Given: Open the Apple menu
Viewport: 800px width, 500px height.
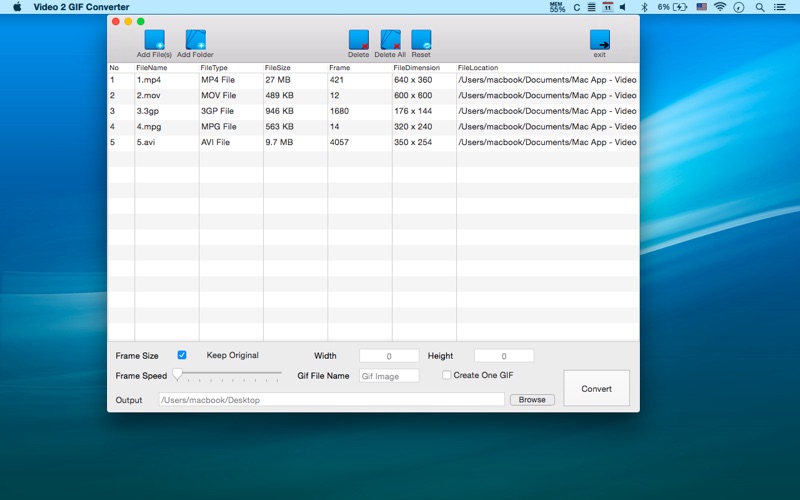Looking at the screenshot, I should pyautogui.click(x=17, y=7).
